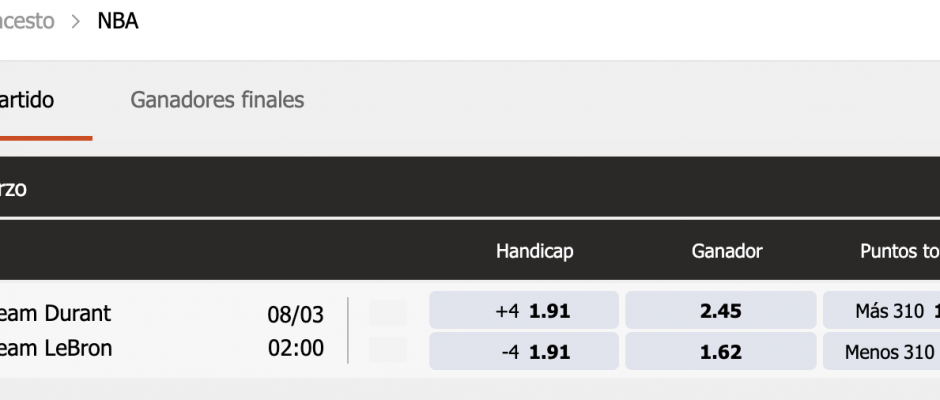This screenshot has height=400, width=940.
Task: Open Team Durant match details
Action: (x=55, y=313)
